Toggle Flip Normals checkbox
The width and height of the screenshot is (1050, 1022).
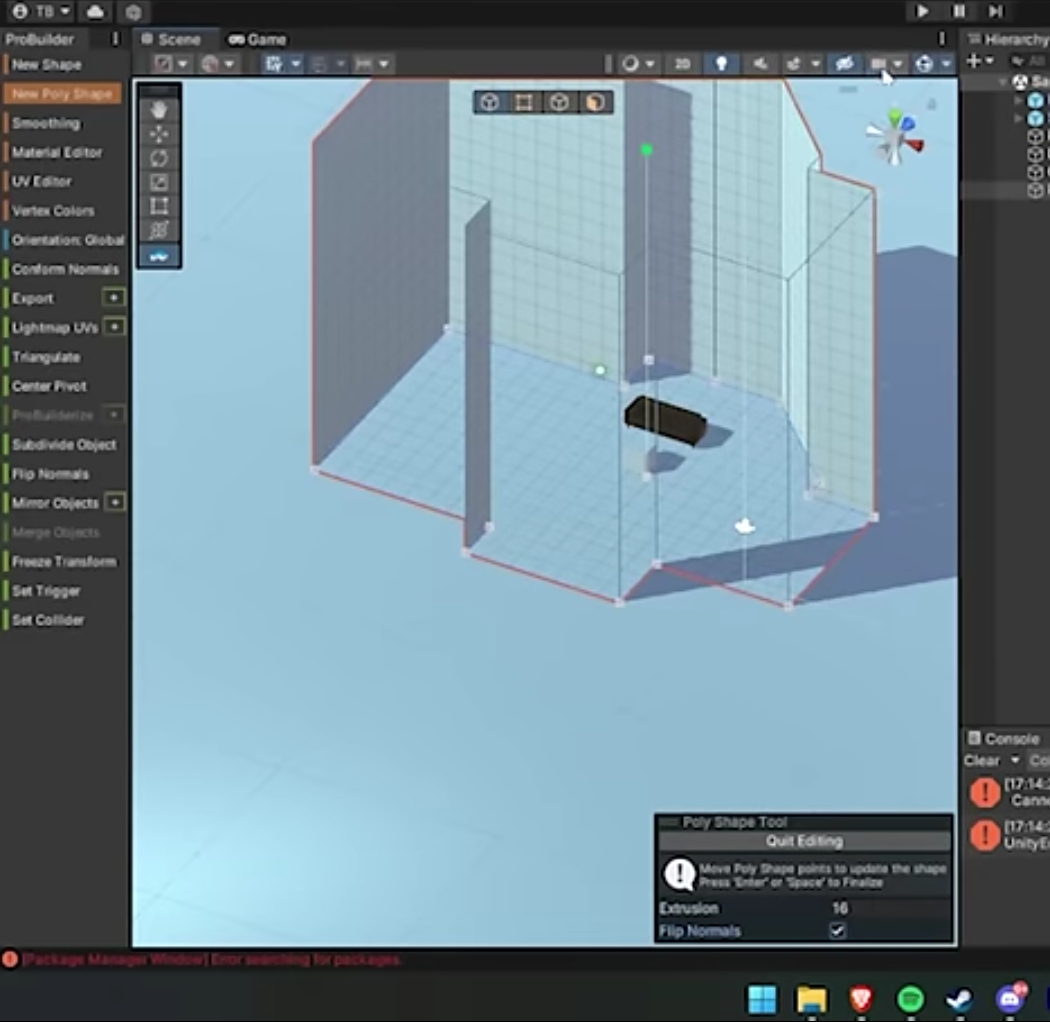pyautogui.click(x=837, y=930)
